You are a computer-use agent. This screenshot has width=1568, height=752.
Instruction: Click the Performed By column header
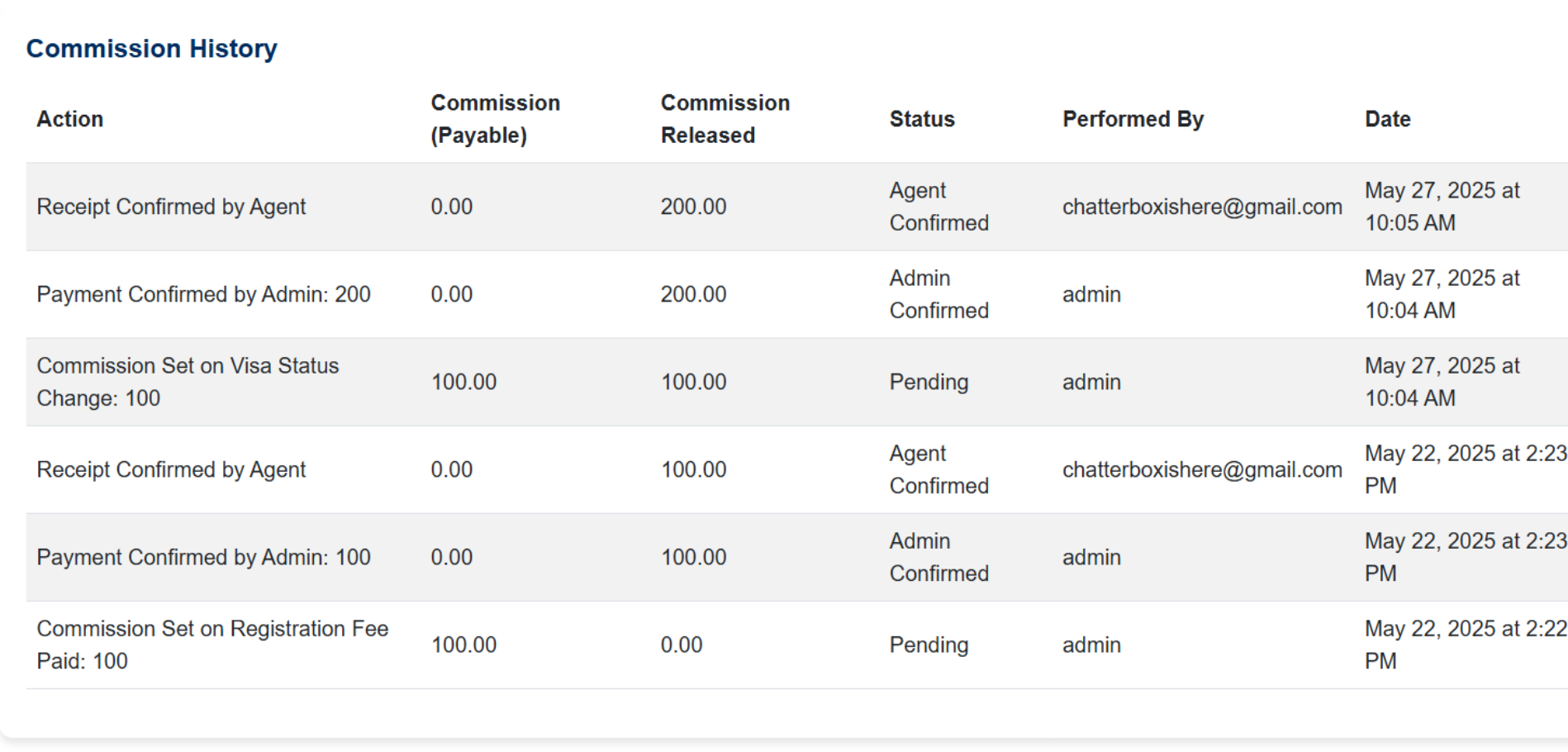(1133, 119)
